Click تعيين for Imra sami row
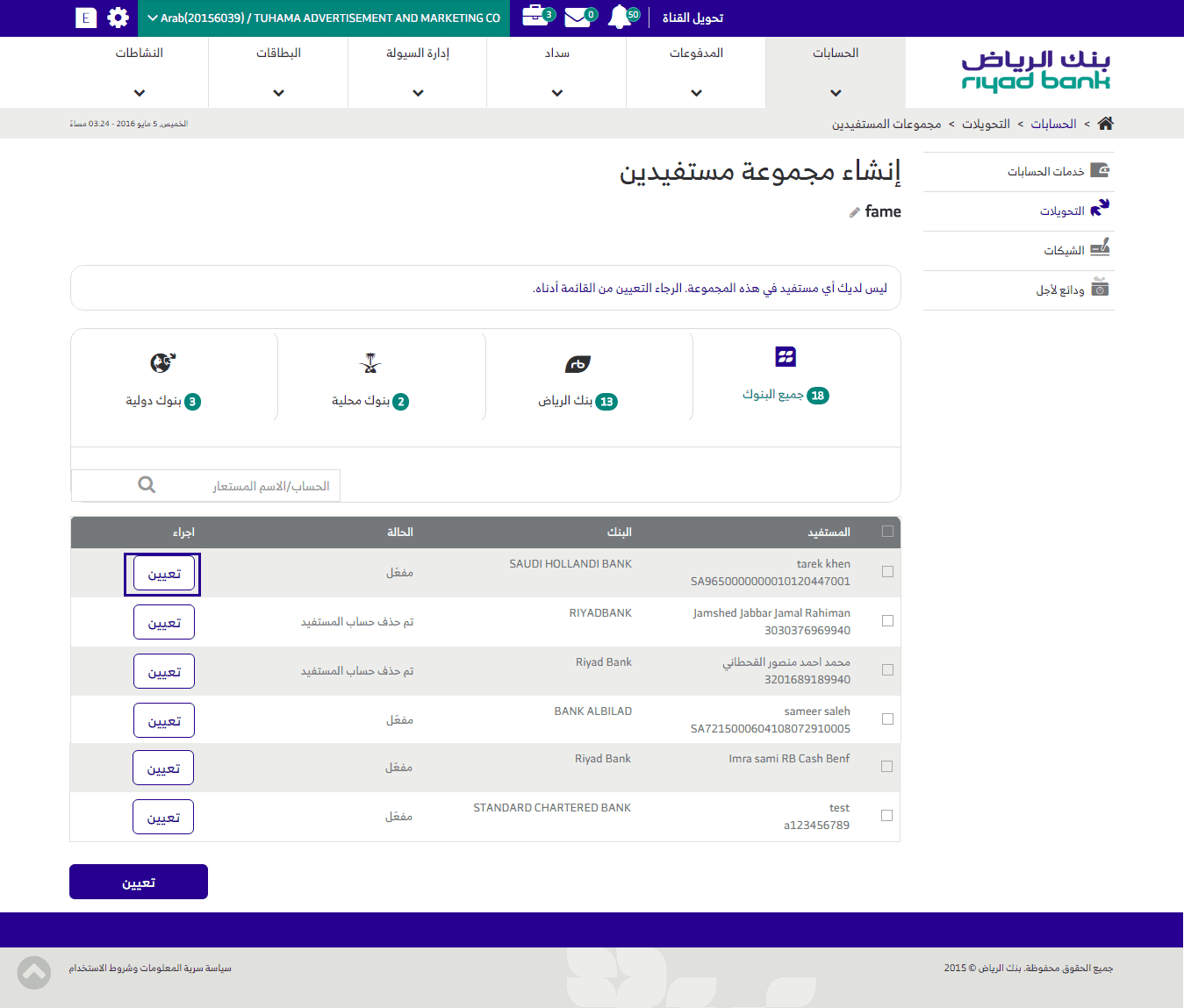 point(163,769)
